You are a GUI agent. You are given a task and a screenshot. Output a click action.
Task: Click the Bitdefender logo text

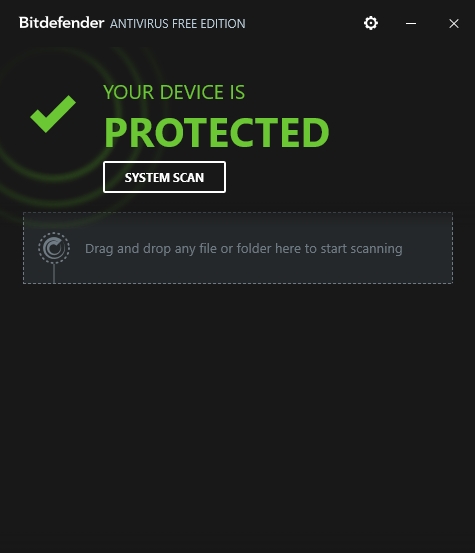(61, 23)
